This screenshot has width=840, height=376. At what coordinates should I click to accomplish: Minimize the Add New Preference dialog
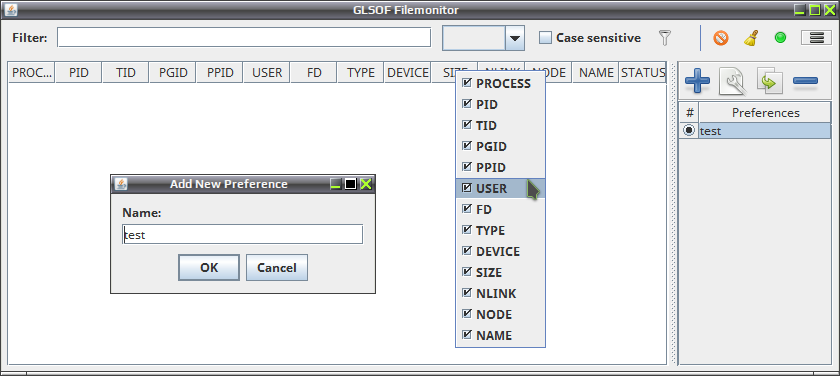click(x=335, y=184)
